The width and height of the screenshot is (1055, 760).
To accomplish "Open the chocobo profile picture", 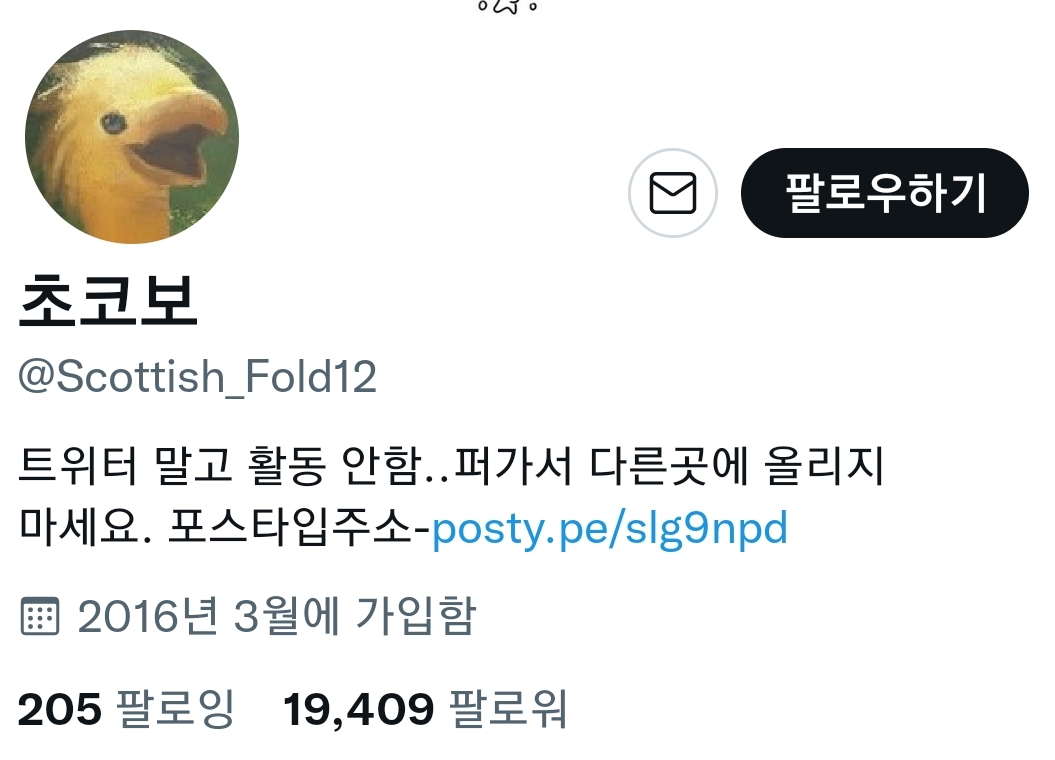I will coord(132,137).
